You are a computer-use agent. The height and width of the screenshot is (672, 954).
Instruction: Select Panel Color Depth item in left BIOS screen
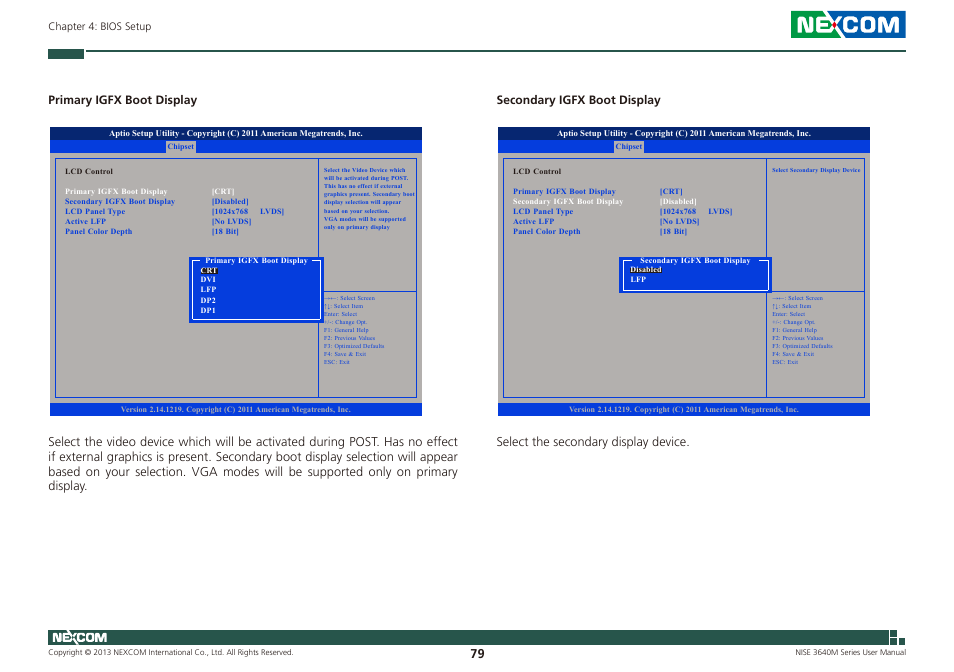click(99, 231)
